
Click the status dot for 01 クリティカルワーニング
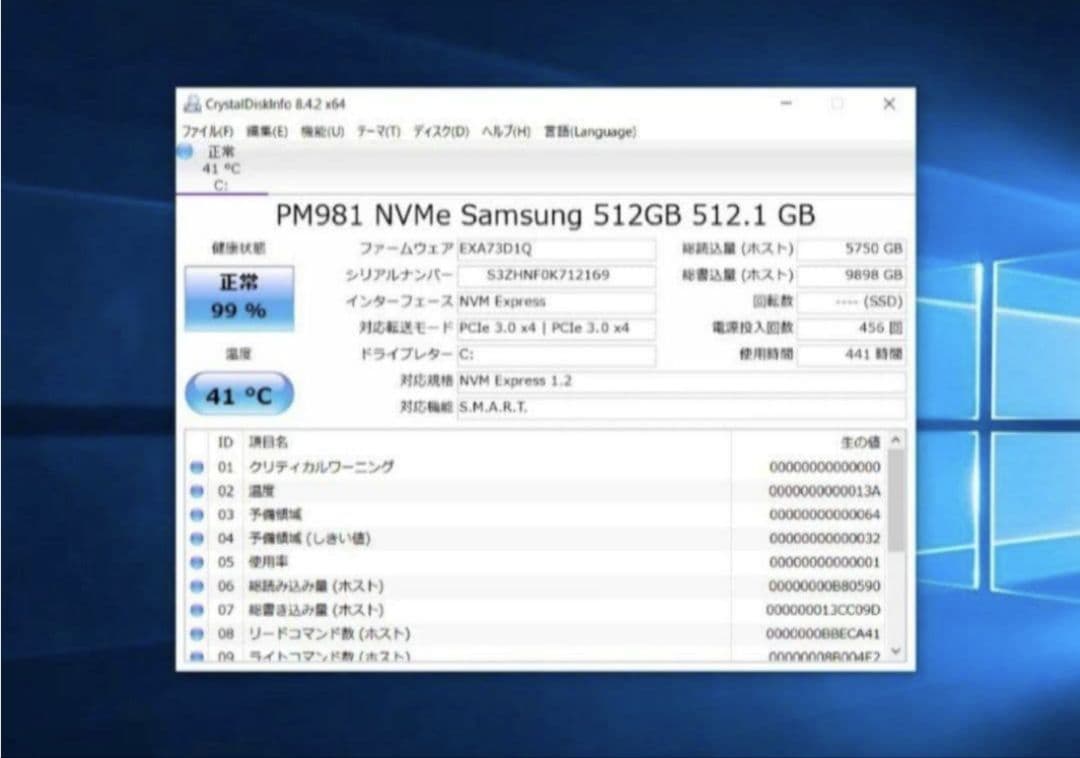point(197,467)
